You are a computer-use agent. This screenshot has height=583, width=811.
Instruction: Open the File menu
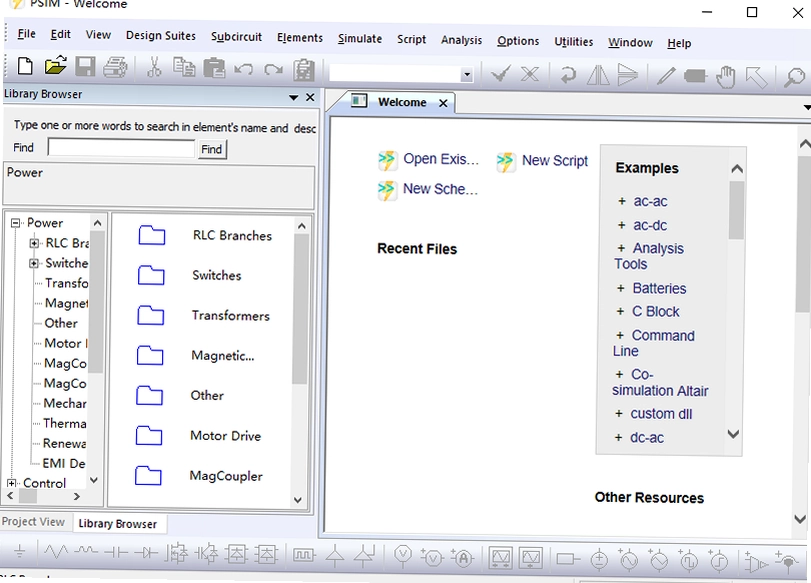tap(26, 34)
